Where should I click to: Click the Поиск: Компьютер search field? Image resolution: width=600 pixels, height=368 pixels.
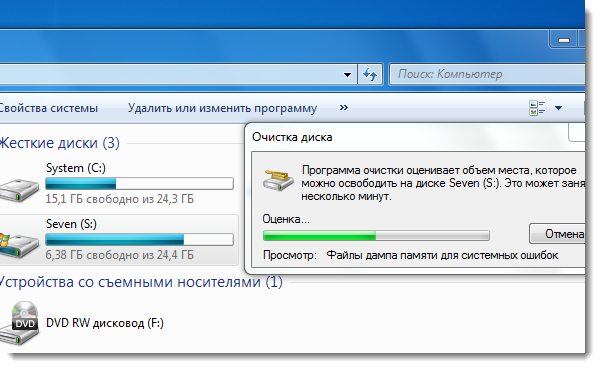click(x=487, y=74)
